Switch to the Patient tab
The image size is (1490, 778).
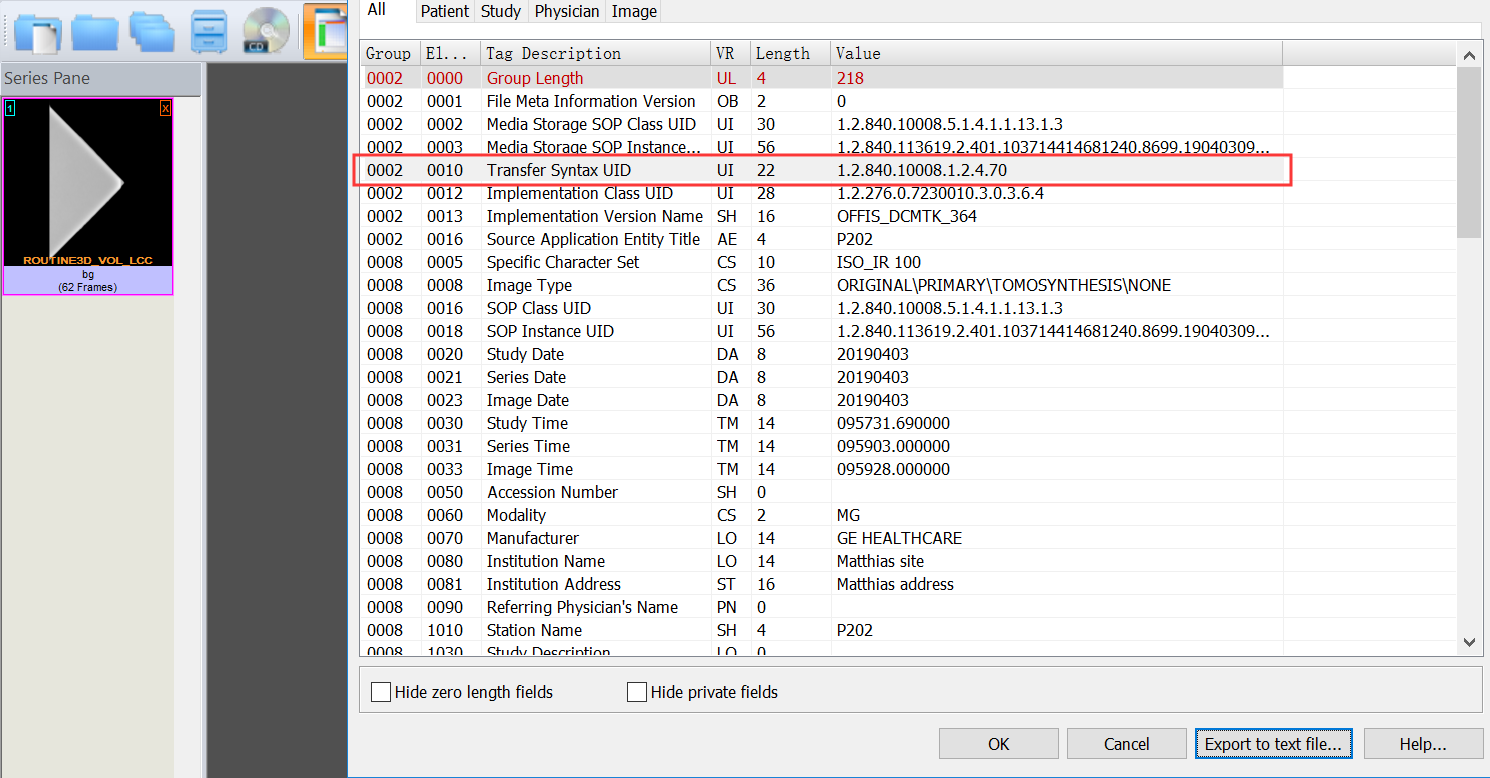(x=444, y=11)
